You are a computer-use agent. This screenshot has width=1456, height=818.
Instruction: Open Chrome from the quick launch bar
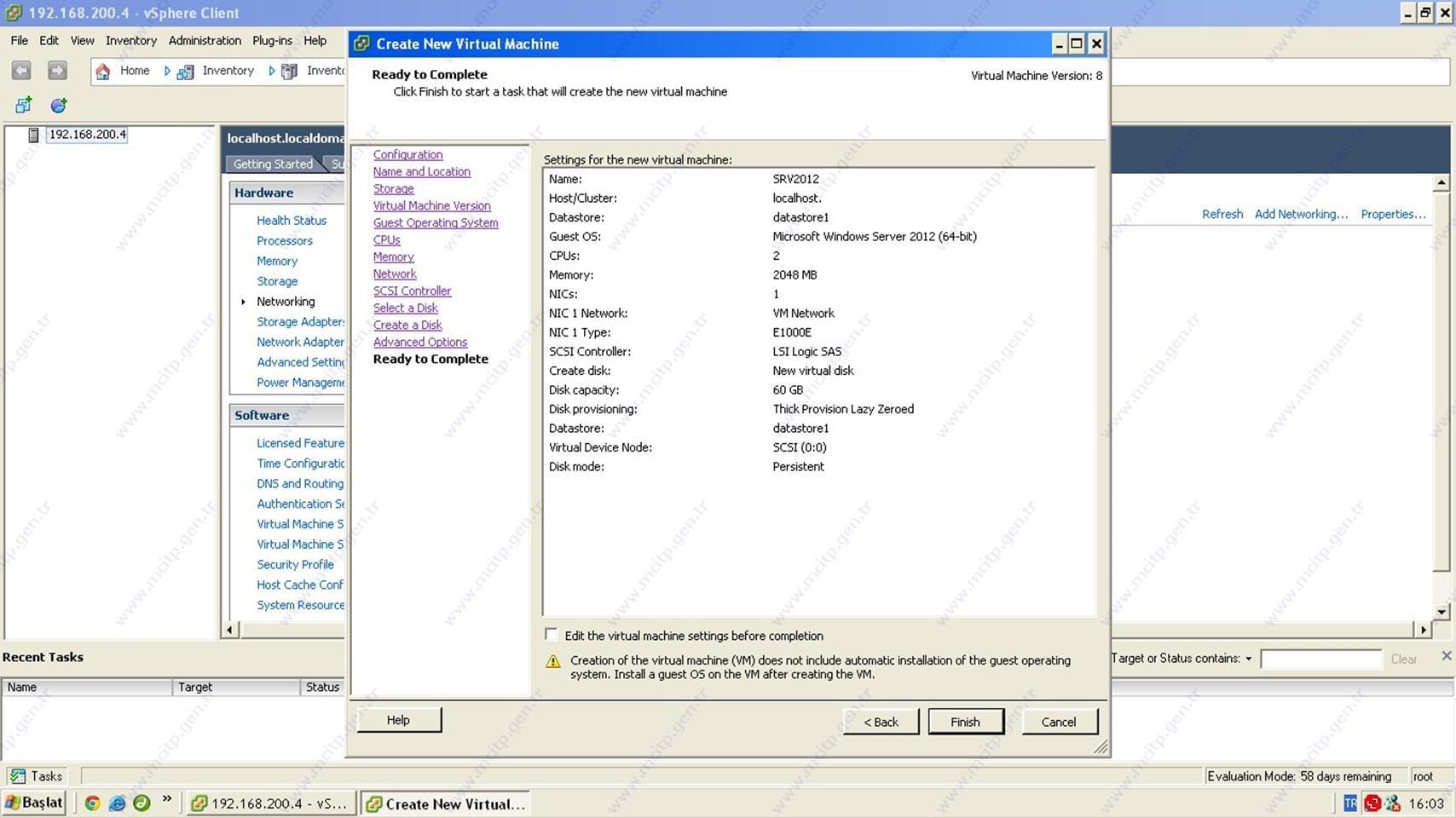click(x=92, y=803)
